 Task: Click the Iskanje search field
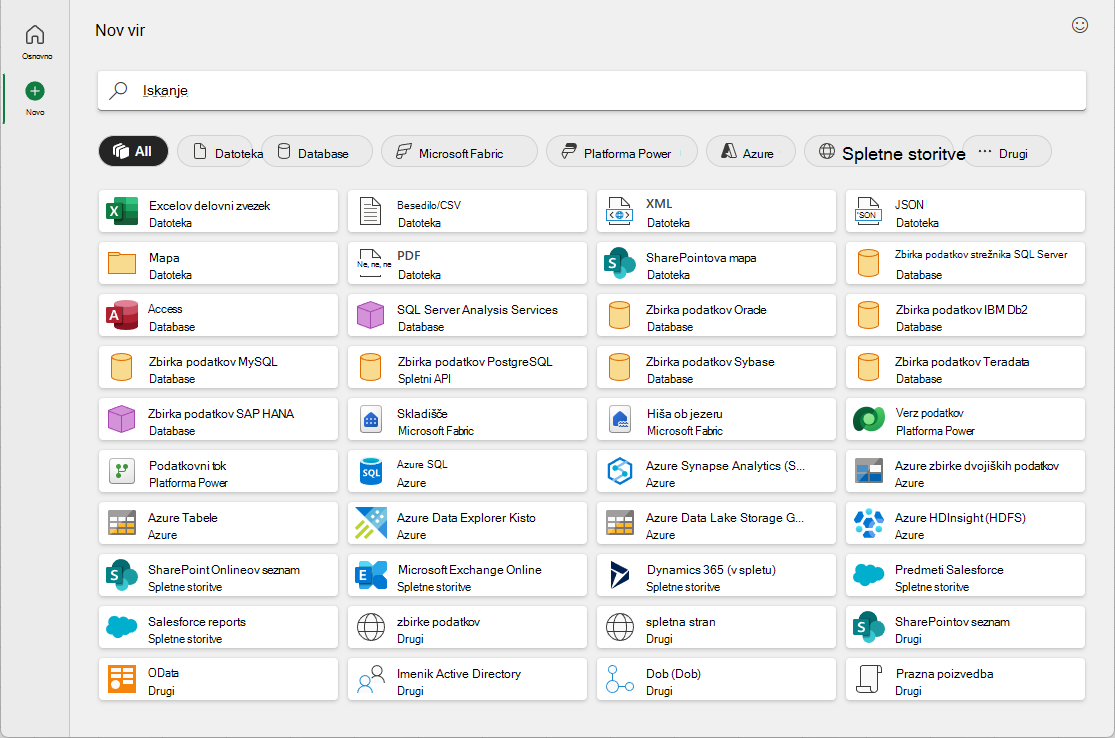click(592, 90)
